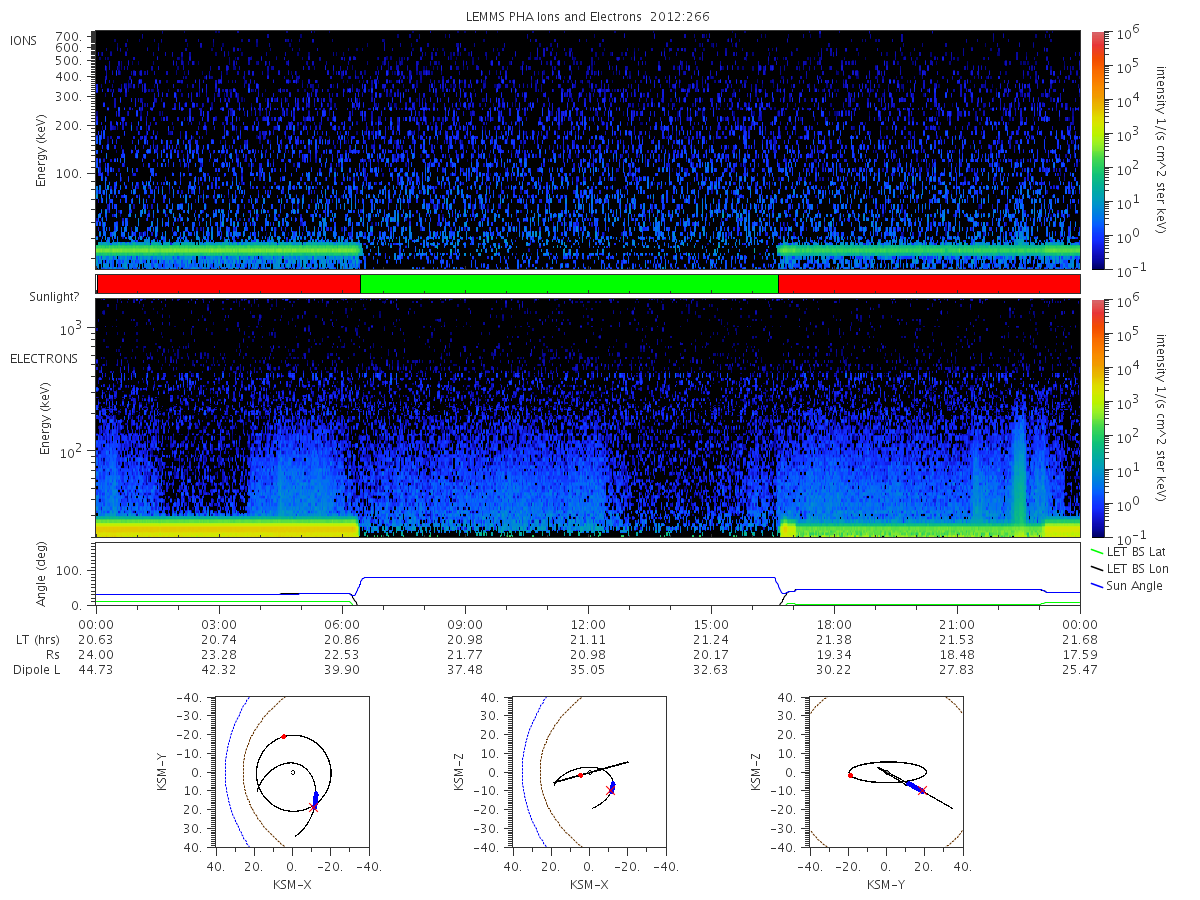Screen dimensions: 1200x900
Task: Click the green LET BS Lat legend line
Action: click(1097, 551)
